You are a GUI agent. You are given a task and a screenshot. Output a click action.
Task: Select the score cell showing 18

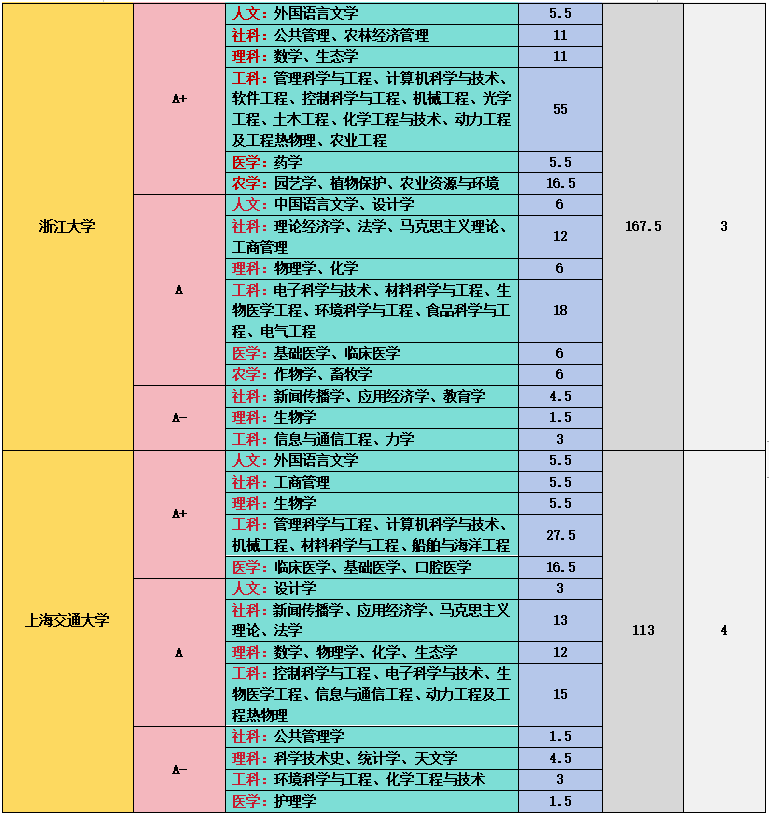tap(560, 311)
